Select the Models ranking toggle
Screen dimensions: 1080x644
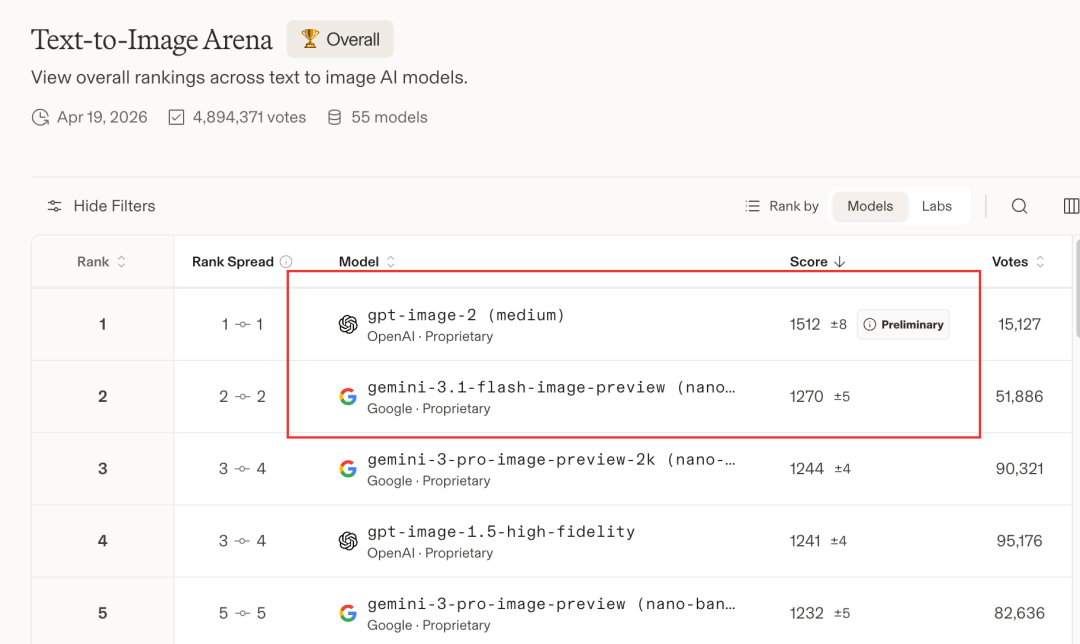870,206
